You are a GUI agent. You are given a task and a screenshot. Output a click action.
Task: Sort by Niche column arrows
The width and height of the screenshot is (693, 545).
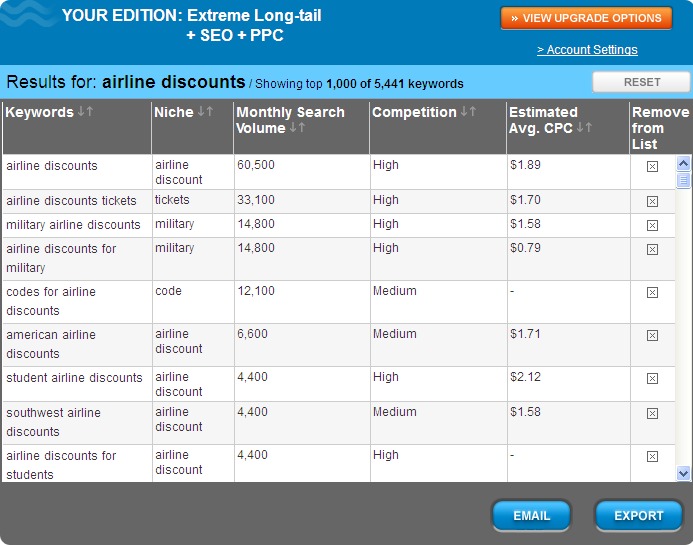[205, 112]
